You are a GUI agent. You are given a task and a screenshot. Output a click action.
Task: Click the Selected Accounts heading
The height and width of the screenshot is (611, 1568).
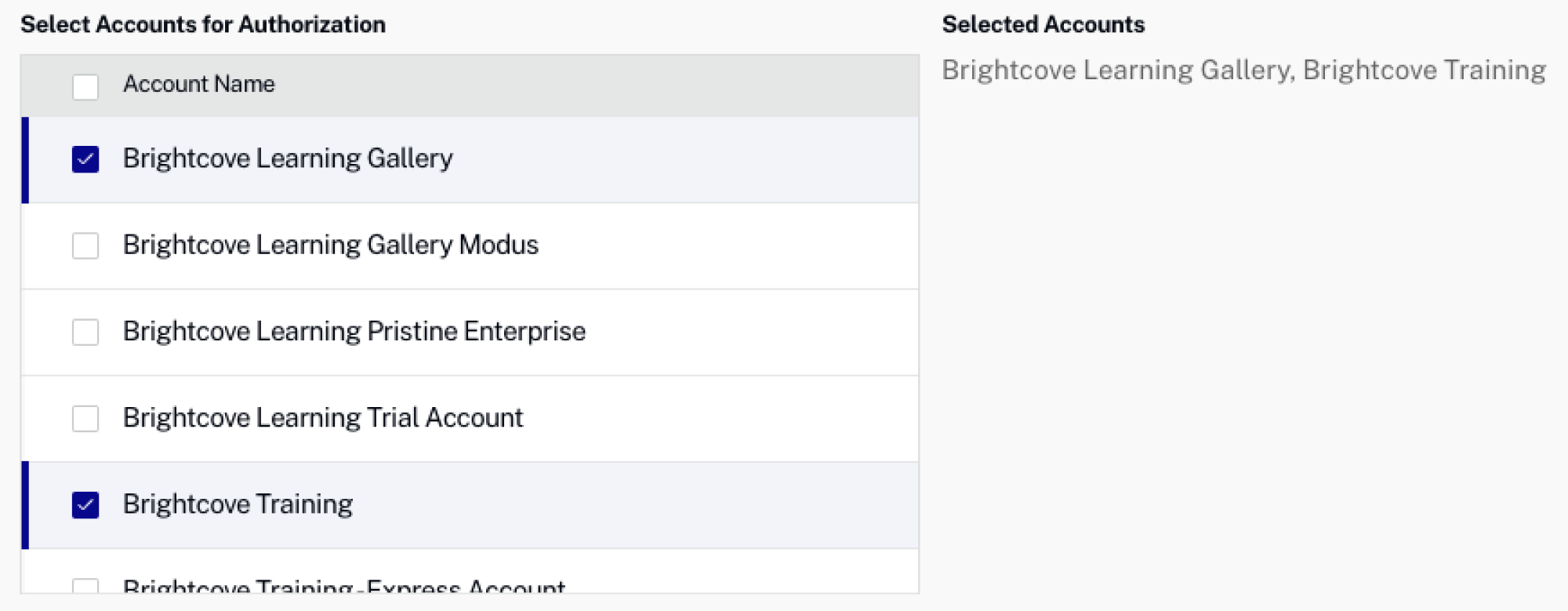coord(1044,24)
